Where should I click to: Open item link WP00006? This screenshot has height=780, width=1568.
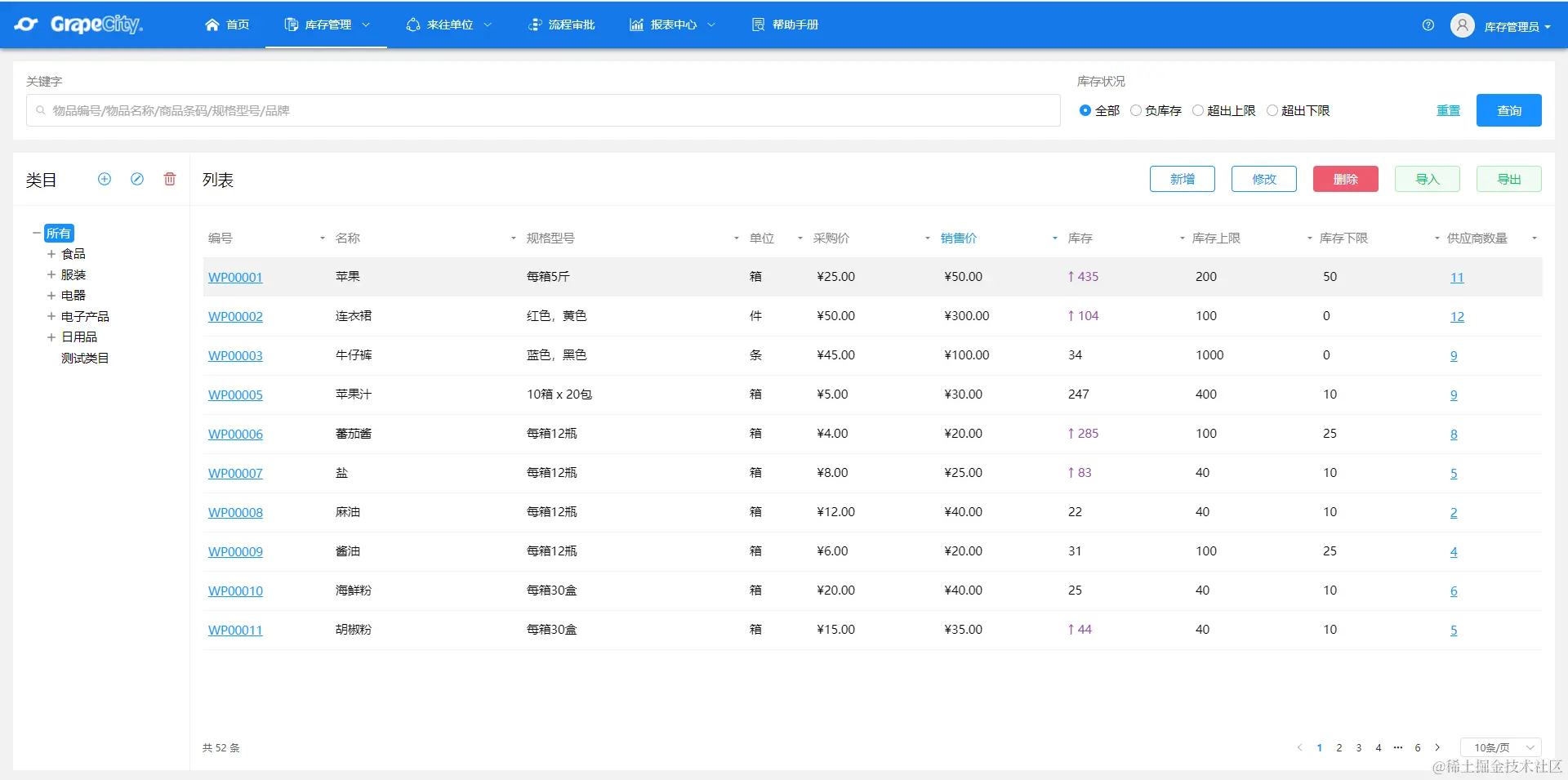click(x=235, y=434)
